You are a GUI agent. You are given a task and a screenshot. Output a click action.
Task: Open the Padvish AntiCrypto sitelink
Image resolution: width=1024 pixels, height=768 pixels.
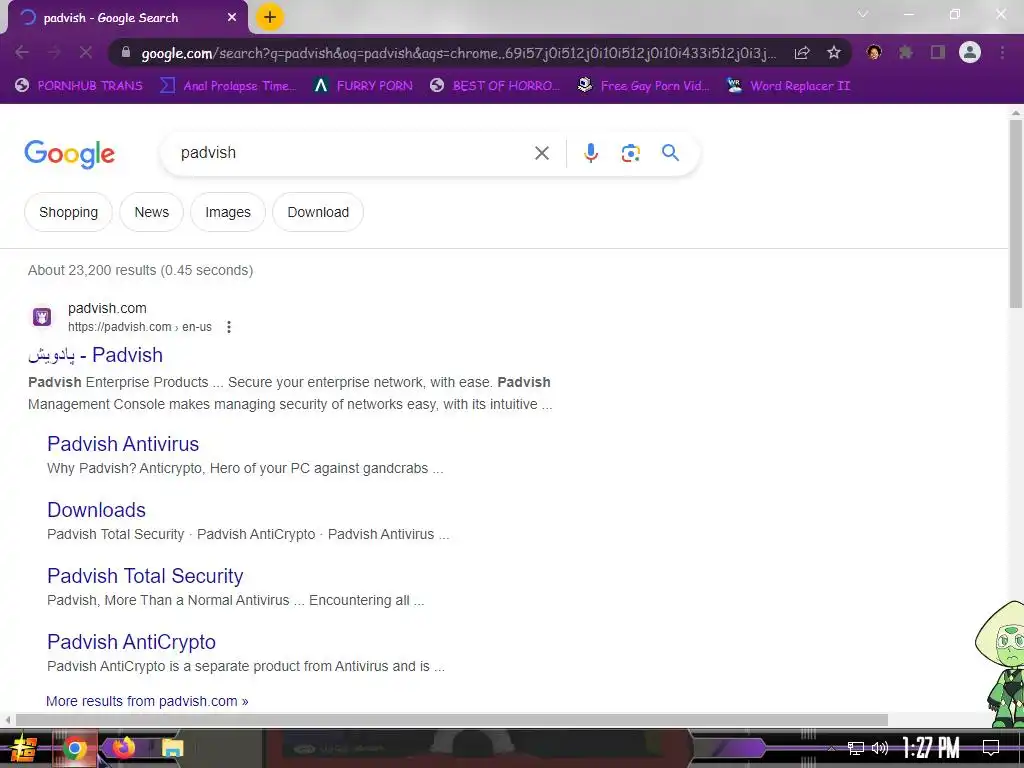(131, 642)
